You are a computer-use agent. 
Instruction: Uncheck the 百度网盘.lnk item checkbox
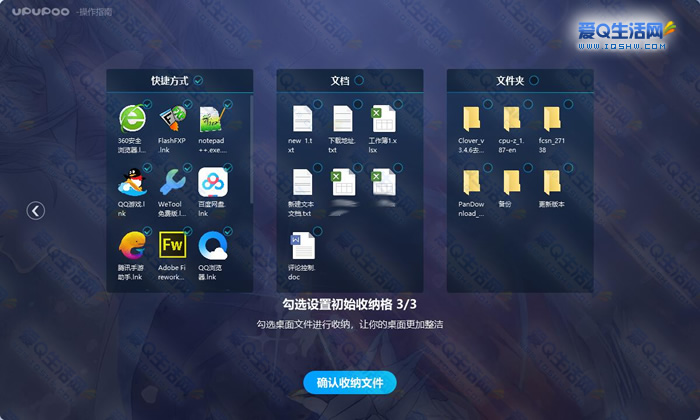click(x=228, y=168)
